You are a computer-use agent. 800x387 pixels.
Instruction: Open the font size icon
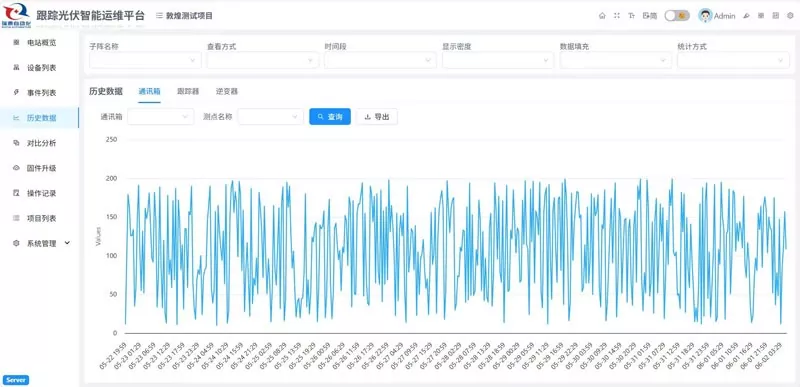click(631, 16)
